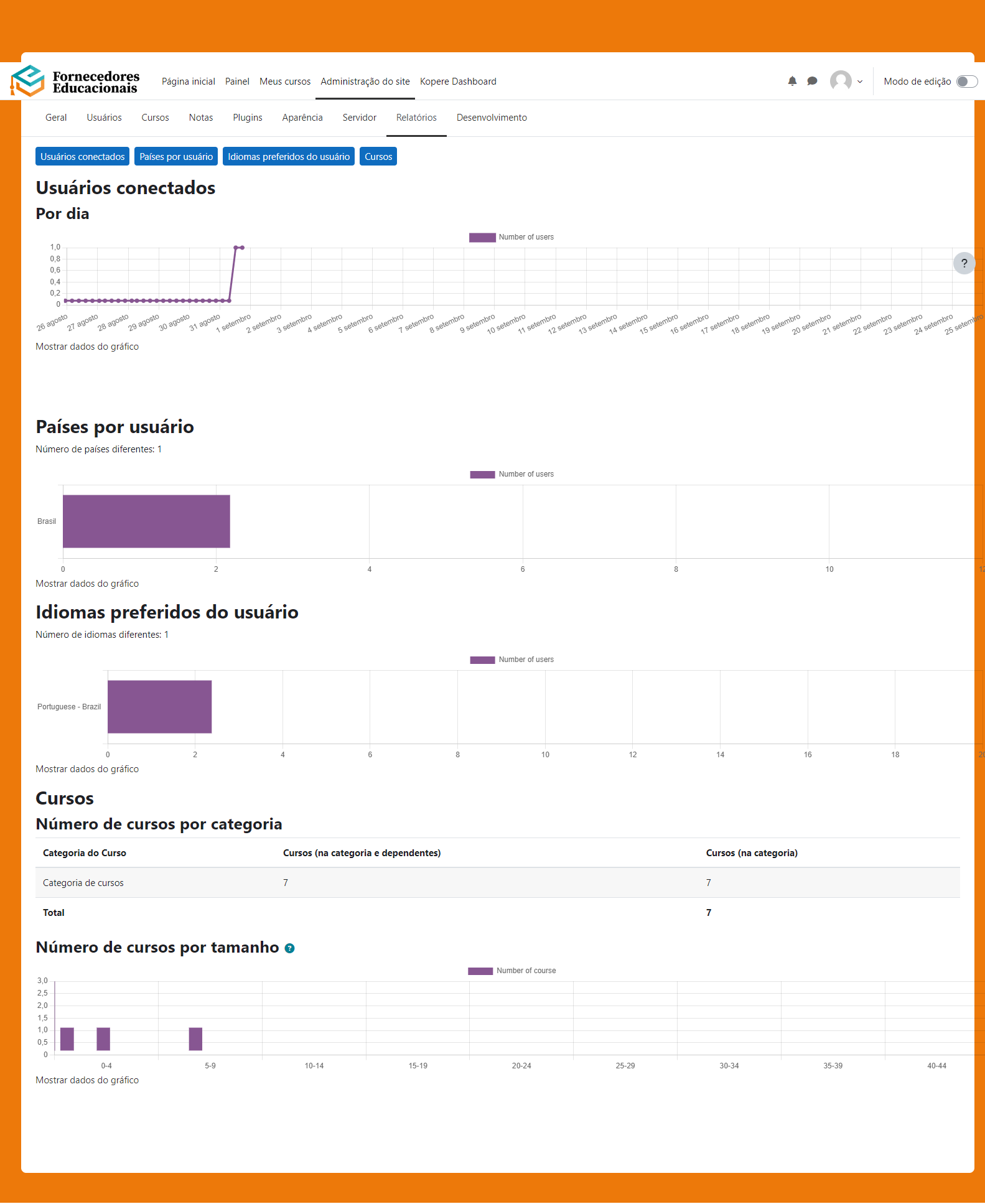Open Kopere Dashboard
The width and height of the screenshot is (985, 1204).
pyautogui.click(x=458, y=82)
